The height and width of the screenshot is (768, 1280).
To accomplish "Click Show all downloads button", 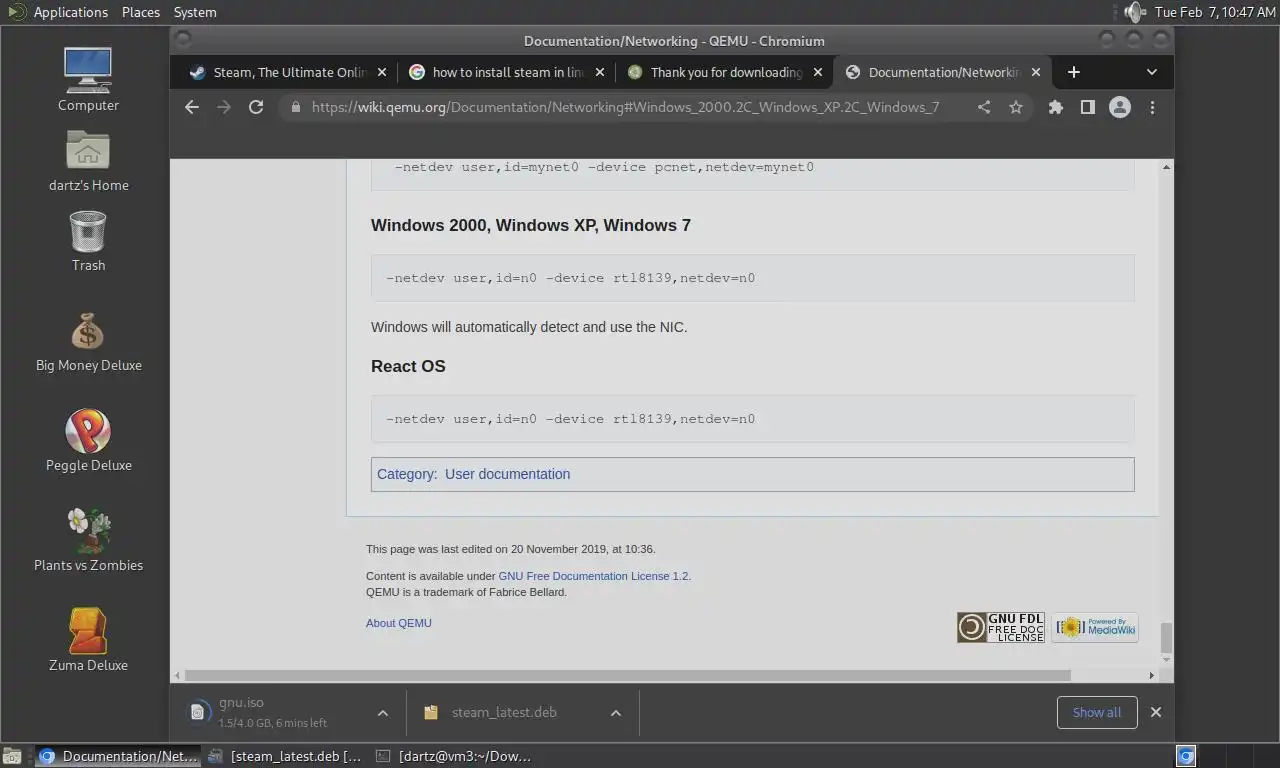I will (1097, 712).
